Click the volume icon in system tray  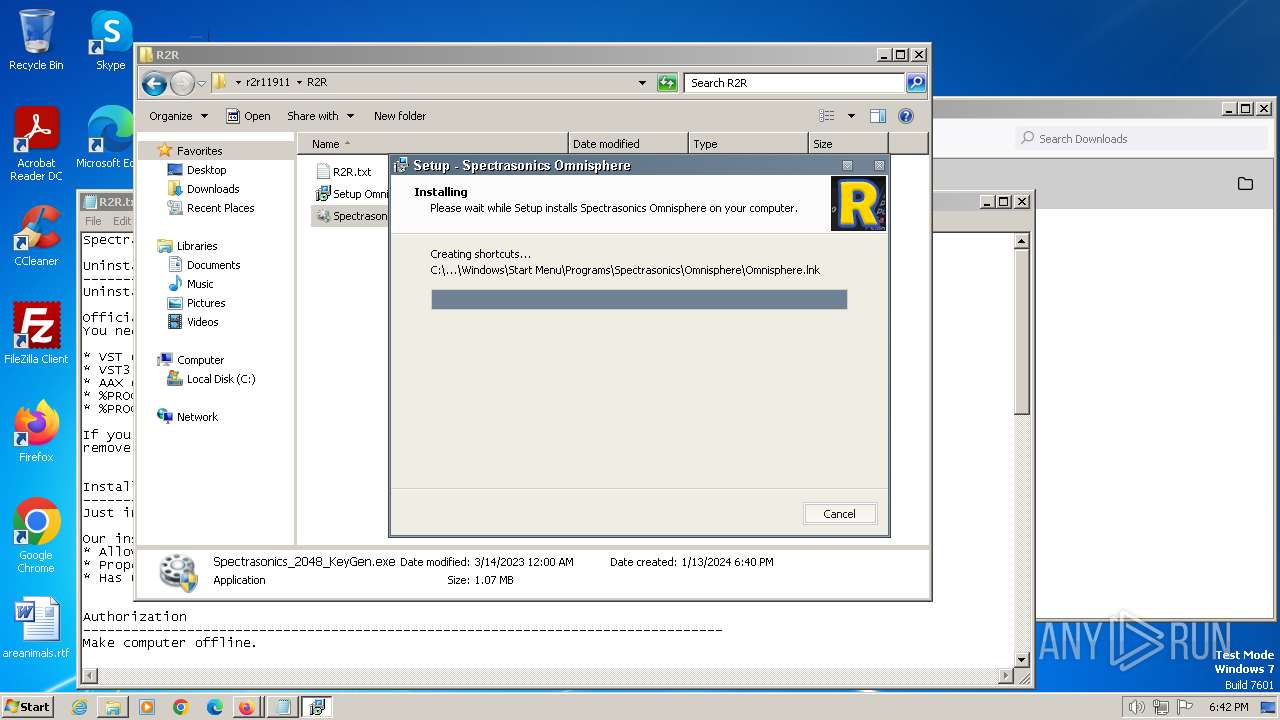point(1136,707)
